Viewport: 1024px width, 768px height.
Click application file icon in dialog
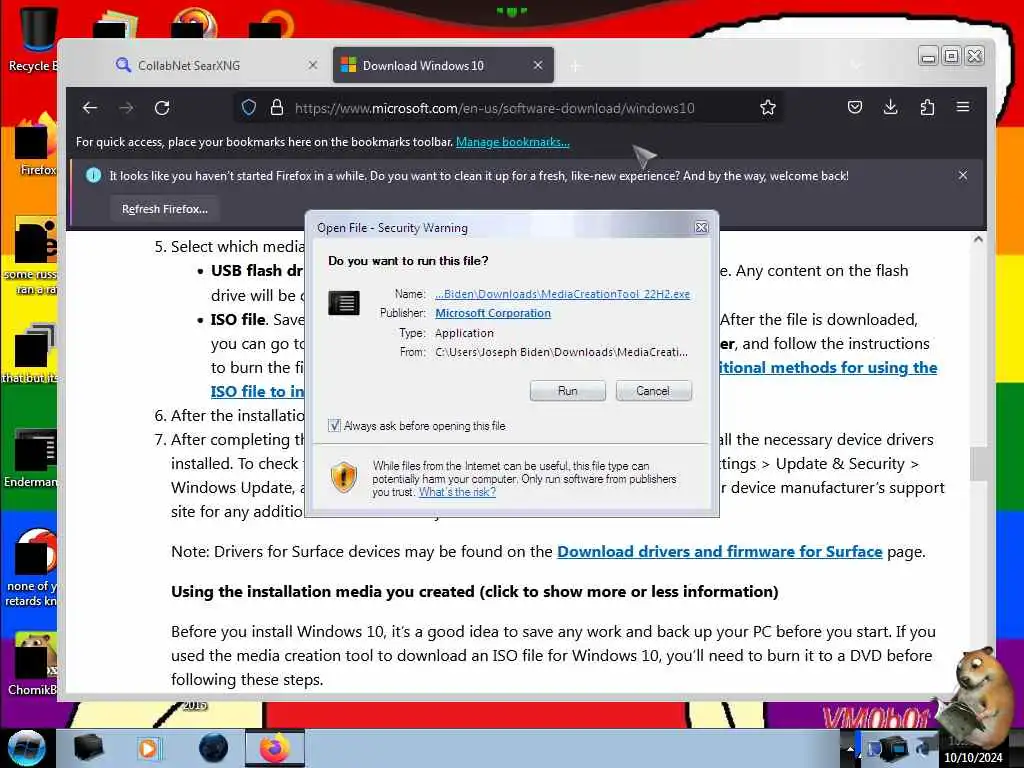[x=344, y=303]
